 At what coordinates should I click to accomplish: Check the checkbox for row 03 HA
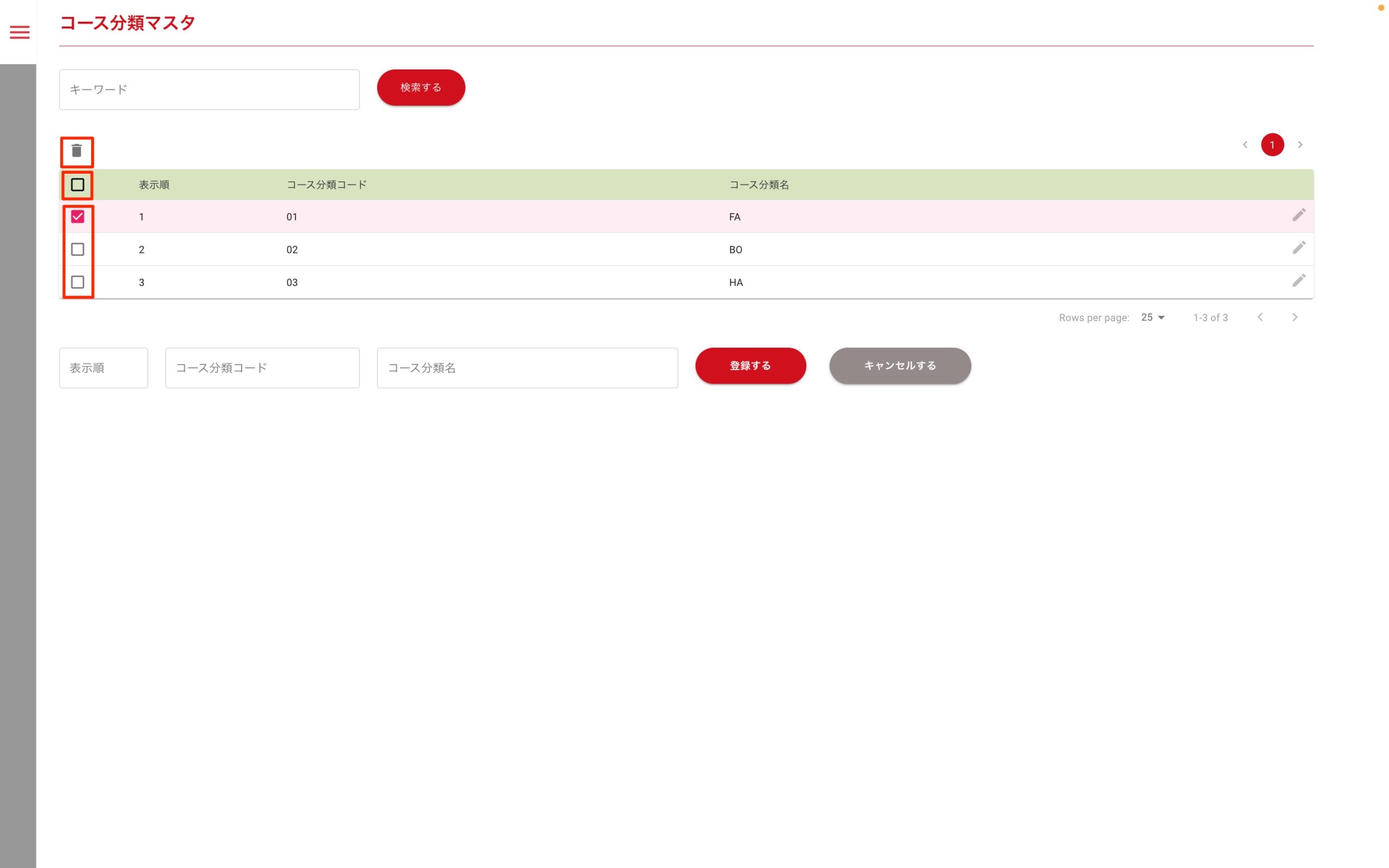(x=78, y=282)
